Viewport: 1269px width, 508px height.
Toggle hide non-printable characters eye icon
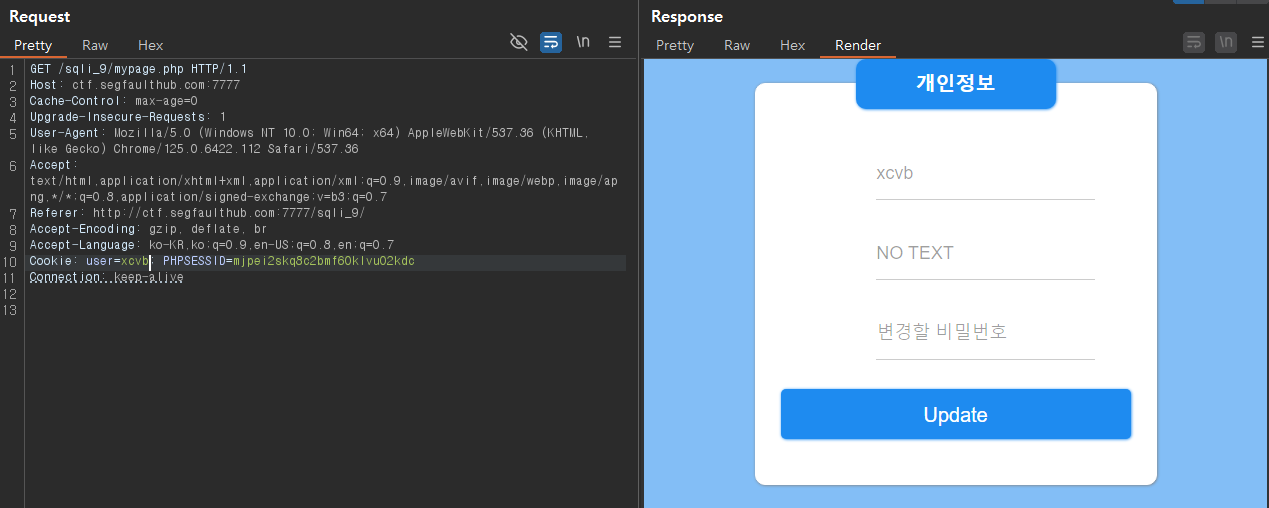[518, 42]
